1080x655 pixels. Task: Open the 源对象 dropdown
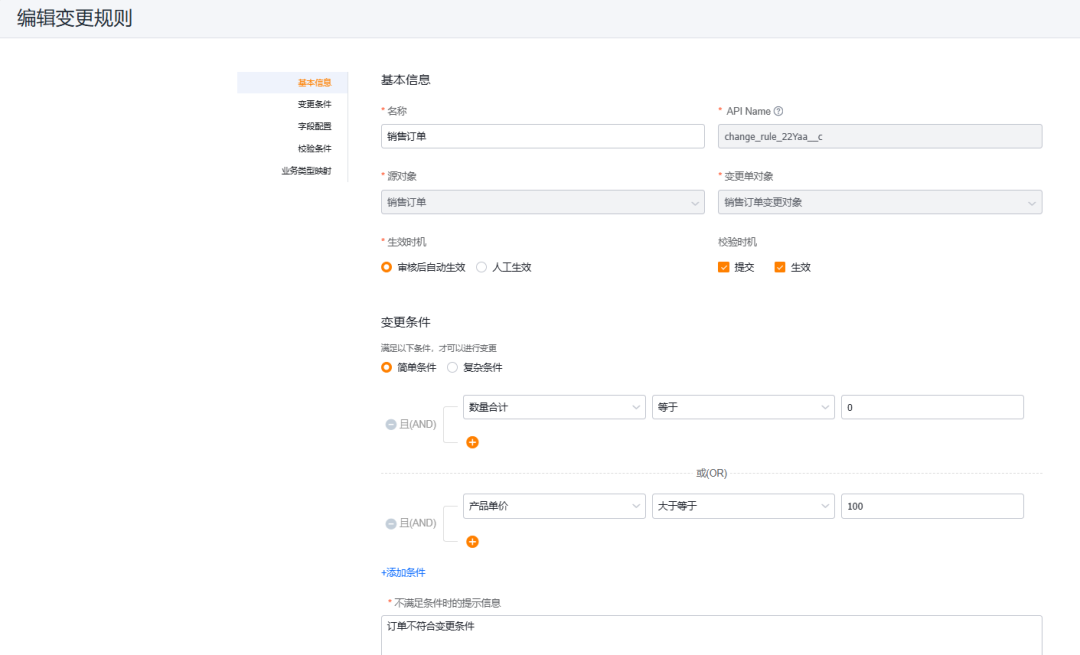543,202
